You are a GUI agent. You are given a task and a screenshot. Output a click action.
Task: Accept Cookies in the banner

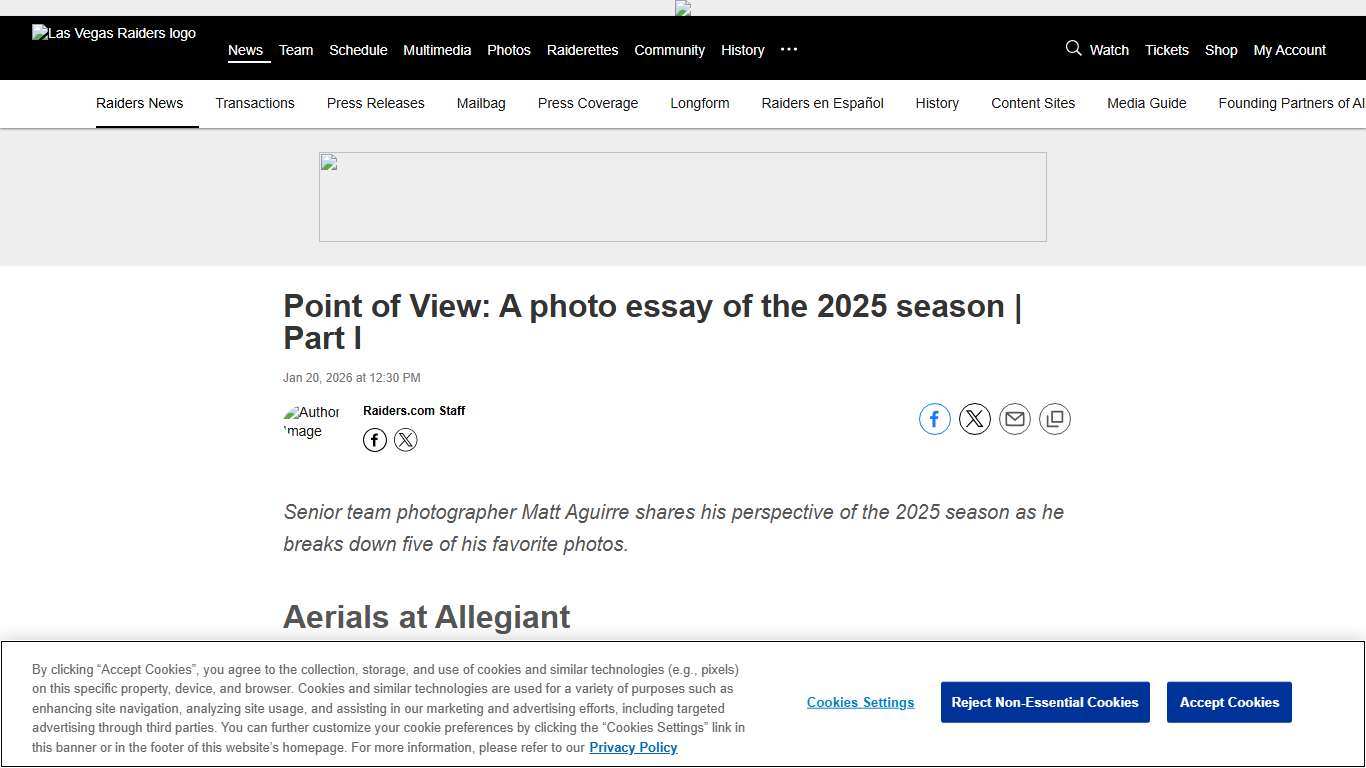click(x=1229, y=702)
